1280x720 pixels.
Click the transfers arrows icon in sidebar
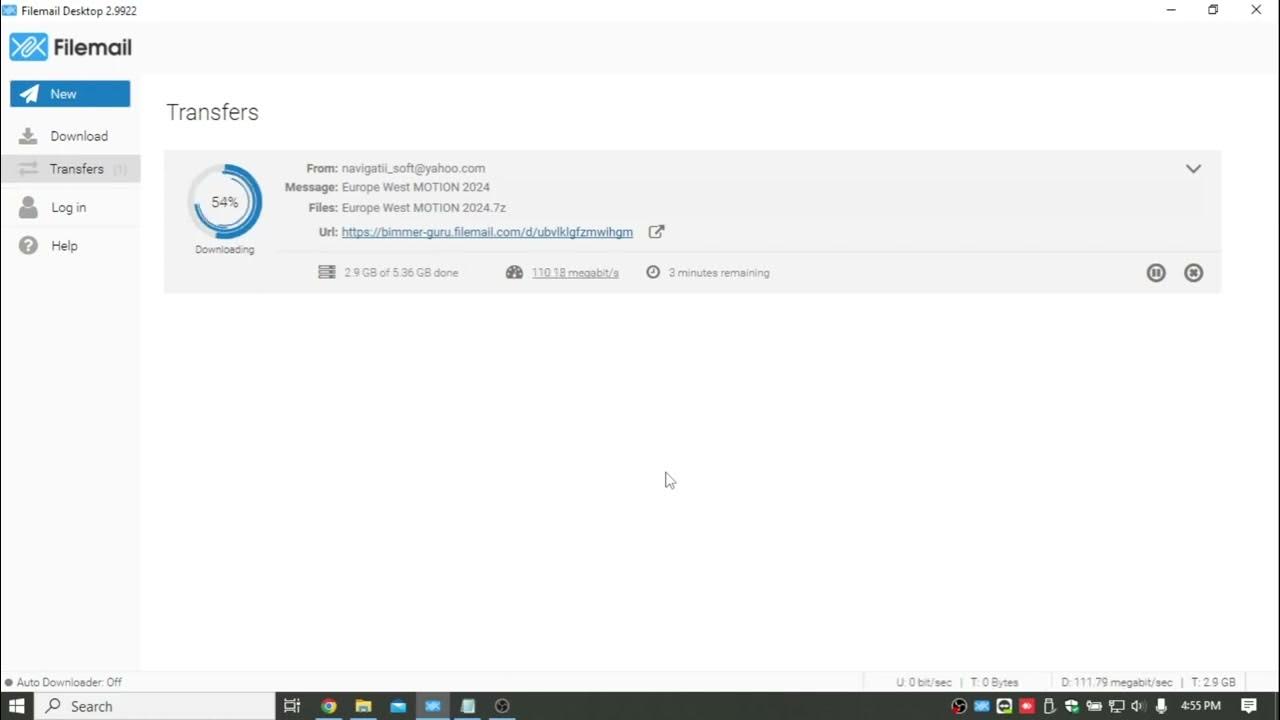(x=28, y=169)
